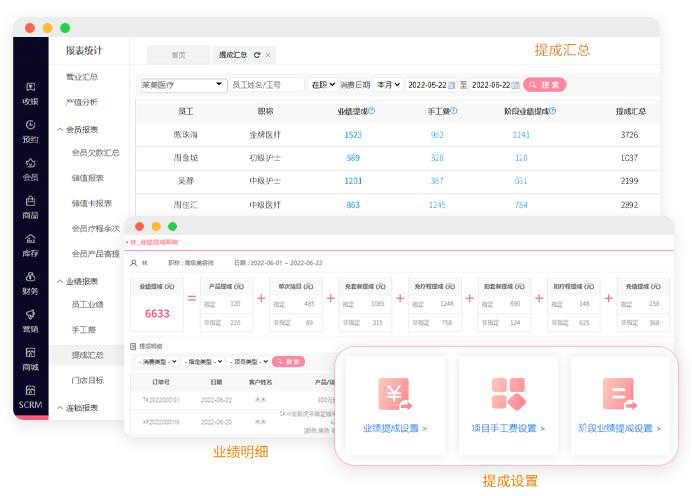Open the 业绩提成设置 link
Image resolution: width=692 pixels, height=496 pixels.
point(395,428)
